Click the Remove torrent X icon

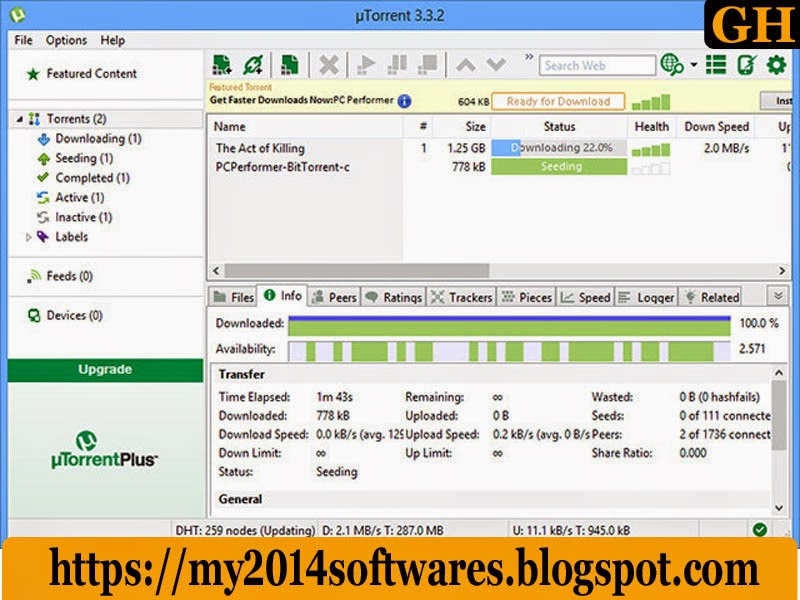coord(329,65)
